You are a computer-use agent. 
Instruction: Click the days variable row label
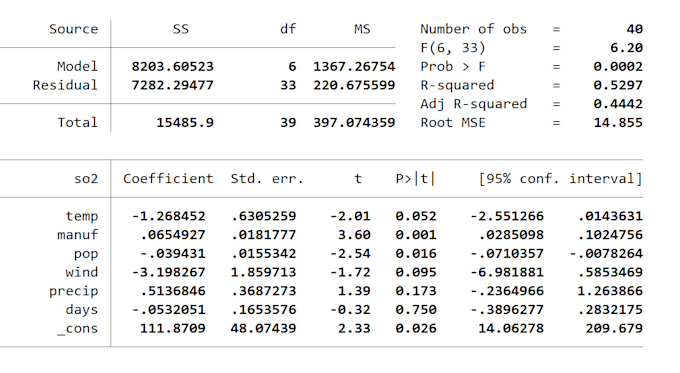click(82, 310)
